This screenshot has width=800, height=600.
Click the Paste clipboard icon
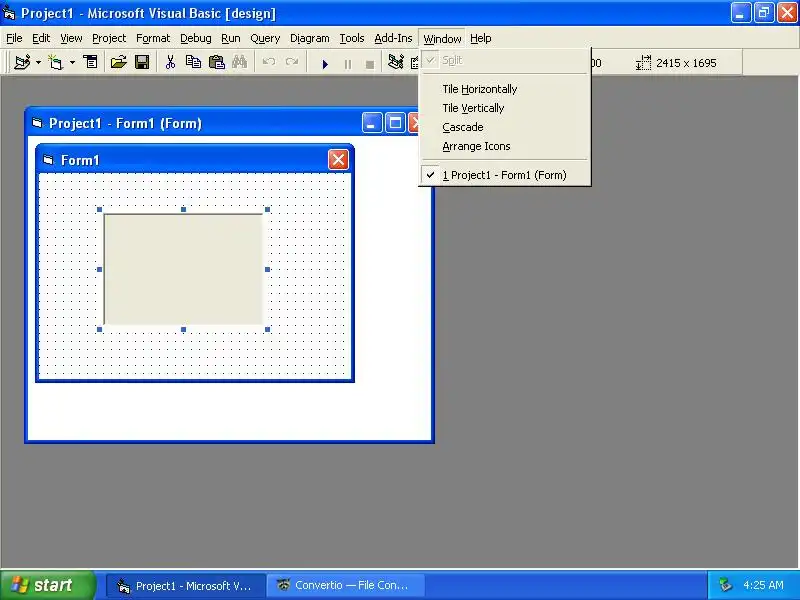click(x=217, y=62)
